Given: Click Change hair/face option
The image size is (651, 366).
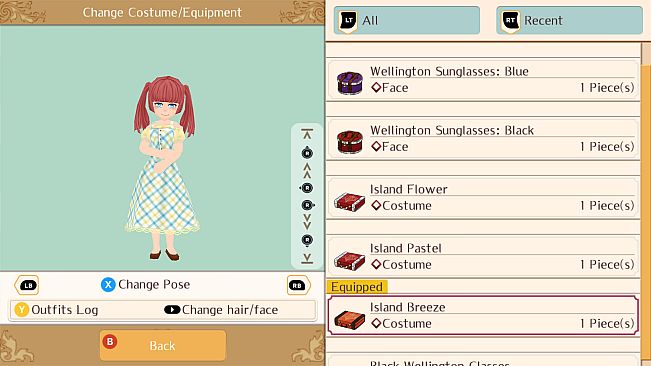Looking at the screenshot, I should click(x=221, y=310).
